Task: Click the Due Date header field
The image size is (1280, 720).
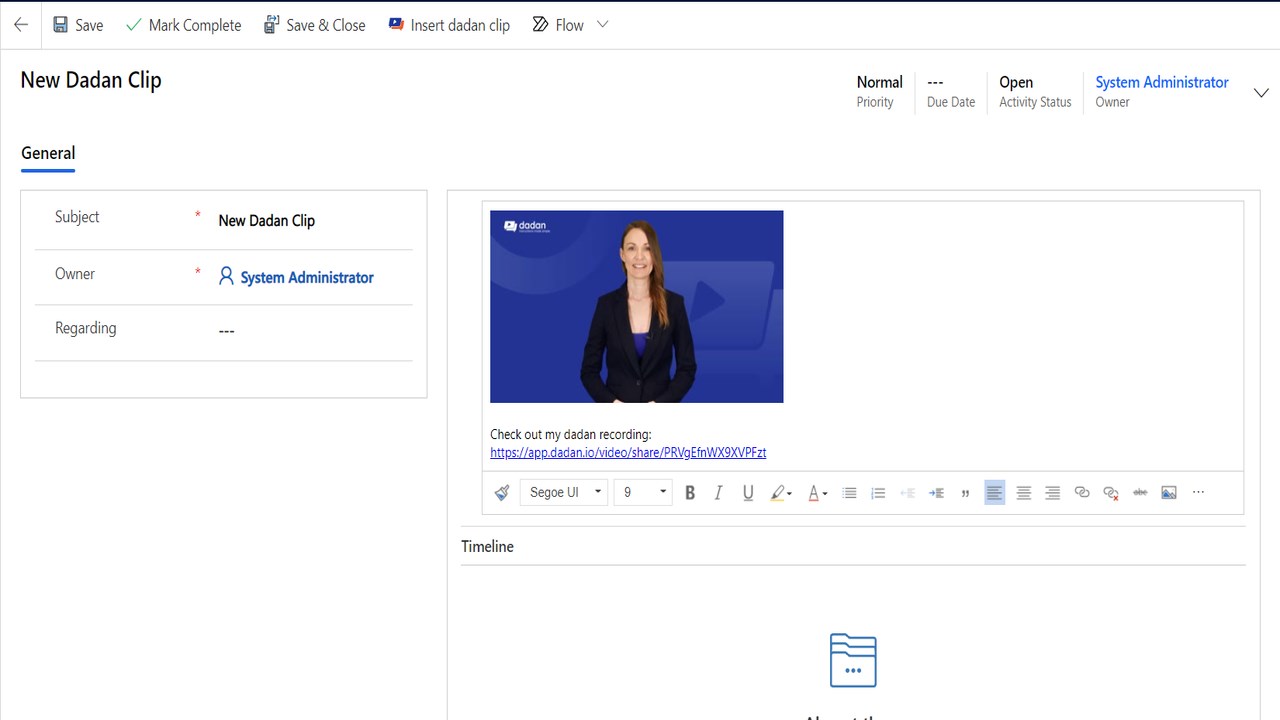Action: pos(951,91)
